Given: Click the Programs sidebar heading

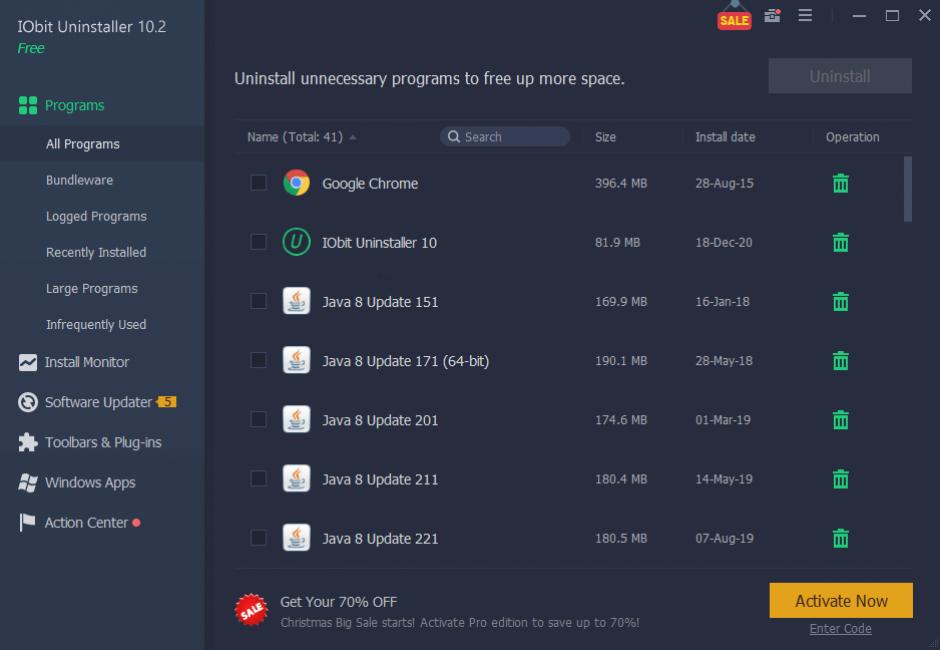Looking at the screenshot, I should tap(74, 106).
